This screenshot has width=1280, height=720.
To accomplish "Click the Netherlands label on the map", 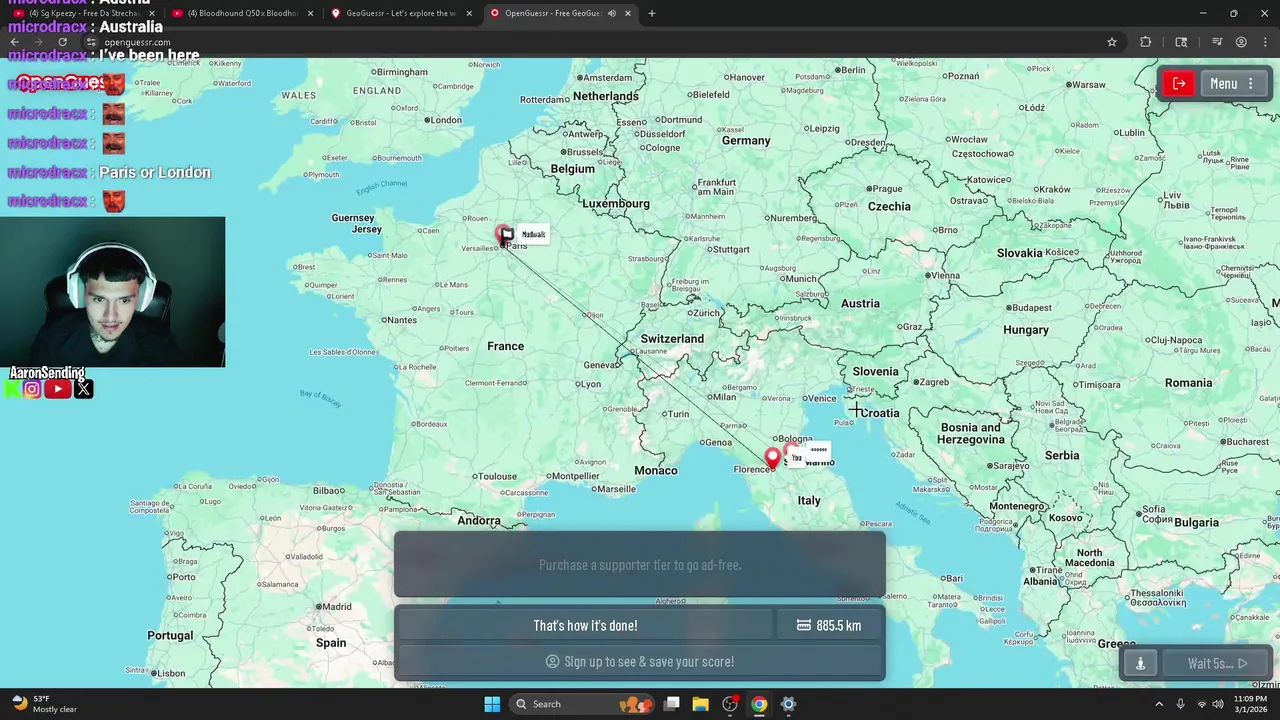I will click(605, 96).
